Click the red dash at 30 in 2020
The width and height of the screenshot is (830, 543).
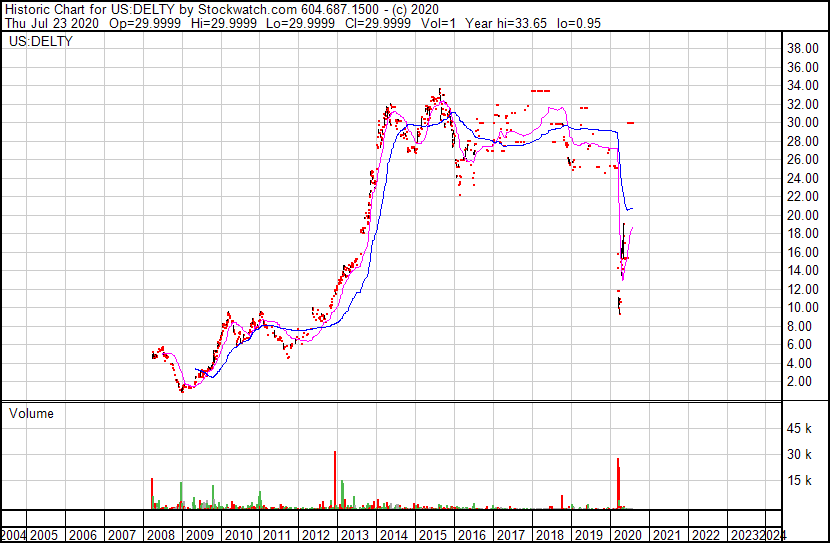(630, 123)
